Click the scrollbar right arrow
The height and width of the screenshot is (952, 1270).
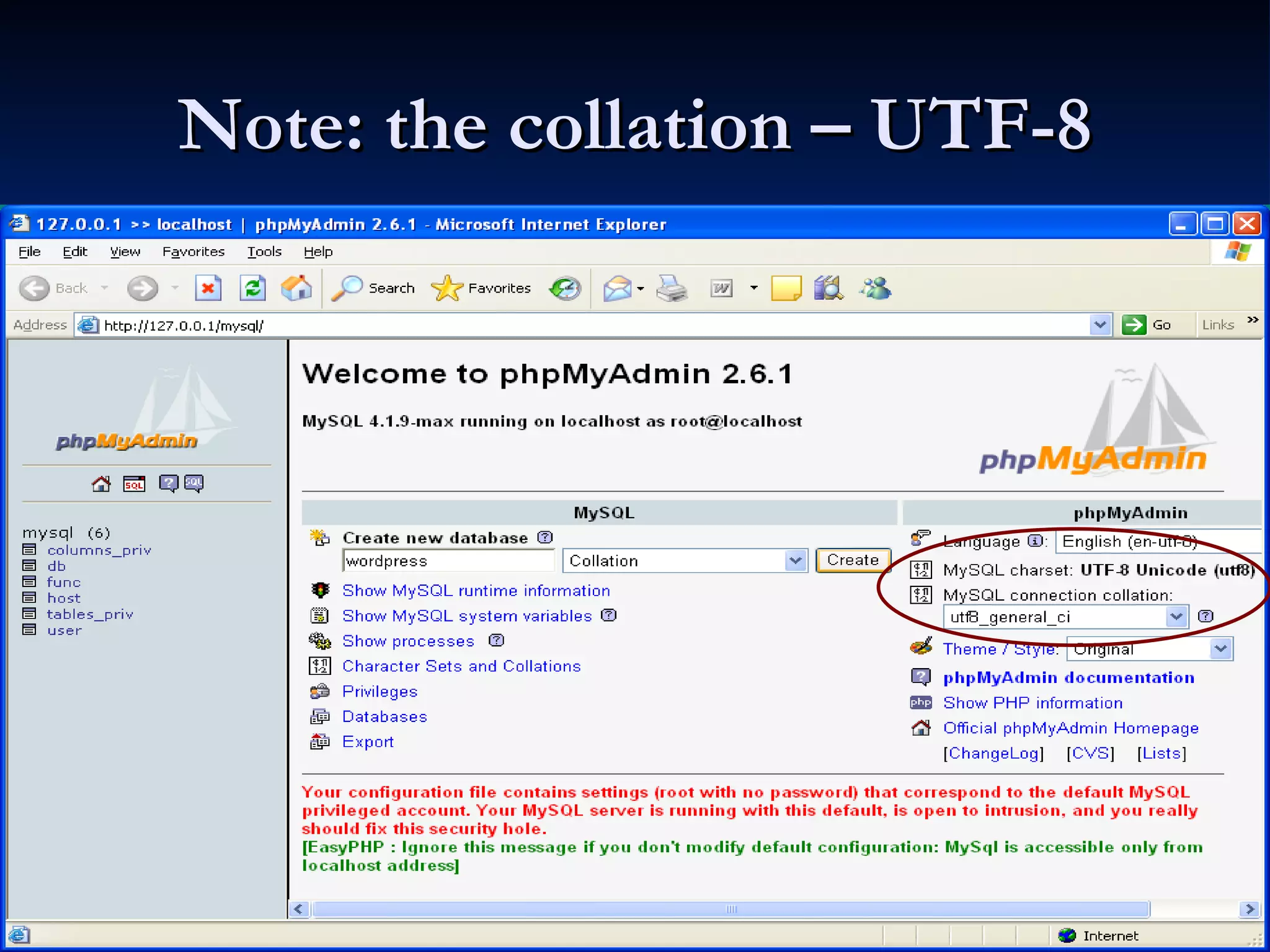[x=1250, y=909]
